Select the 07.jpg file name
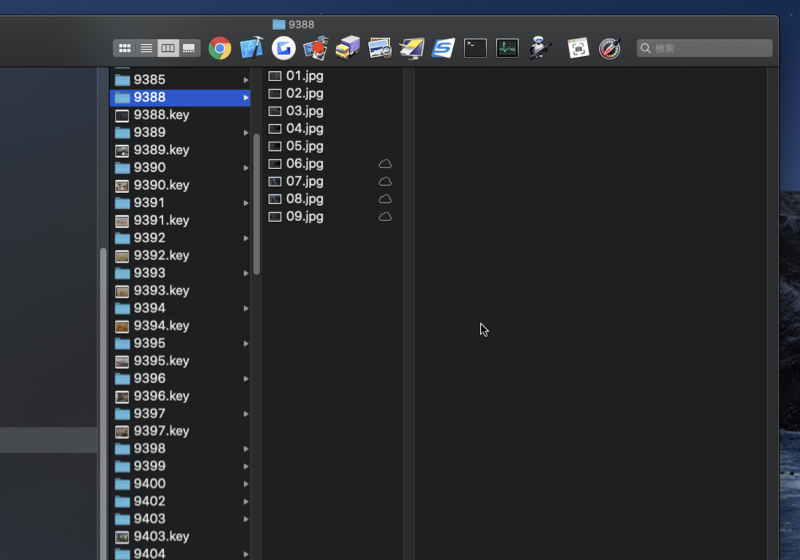Image resolution: width=800 pixels, height=560 pixels. pos(305,182)
